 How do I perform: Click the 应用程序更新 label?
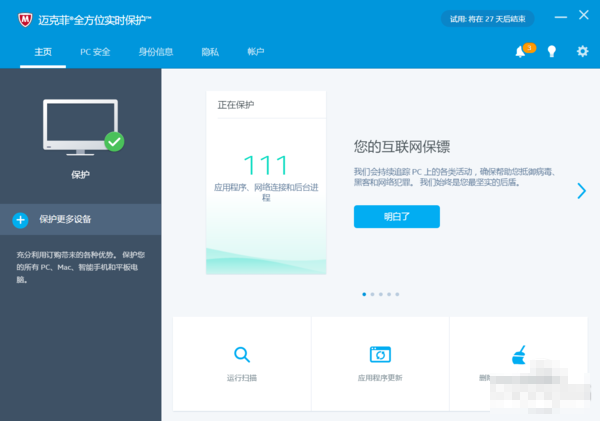click(x=380, y=378)
